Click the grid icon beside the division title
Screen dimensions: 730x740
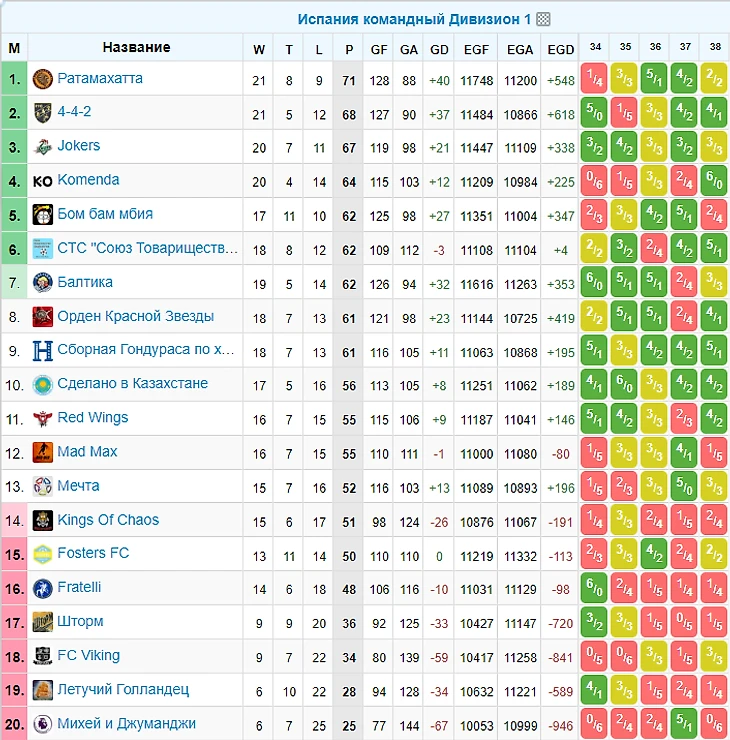coord(543,19)
